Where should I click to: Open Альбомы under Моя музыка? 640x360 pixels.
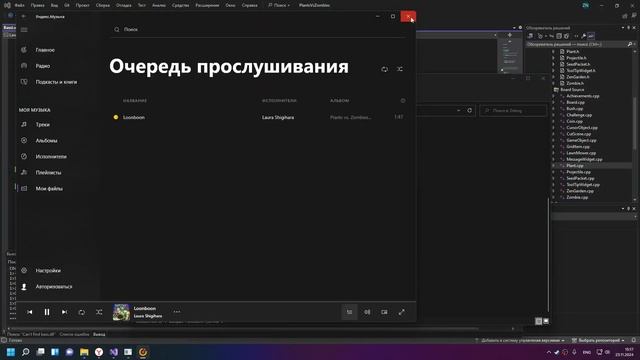46,140
